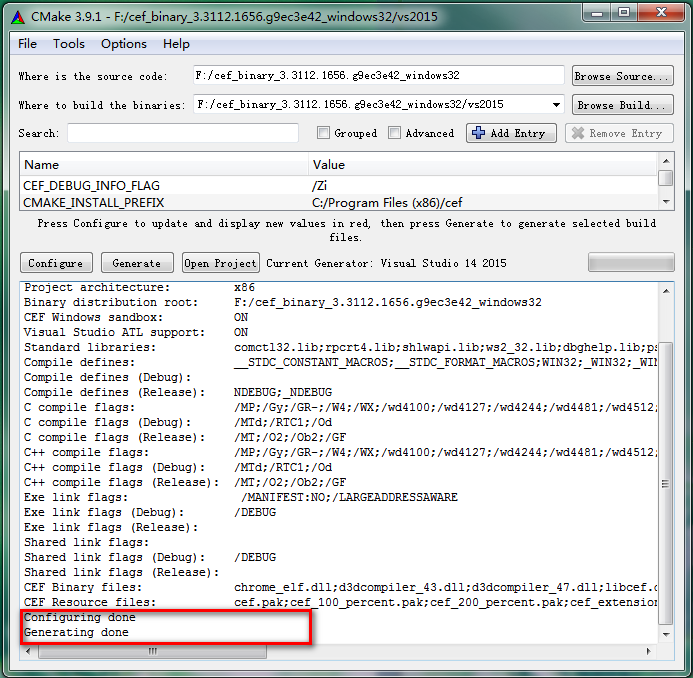Maximize the CMake window
This screenshot has width=693, height=678.
[624, 12]
